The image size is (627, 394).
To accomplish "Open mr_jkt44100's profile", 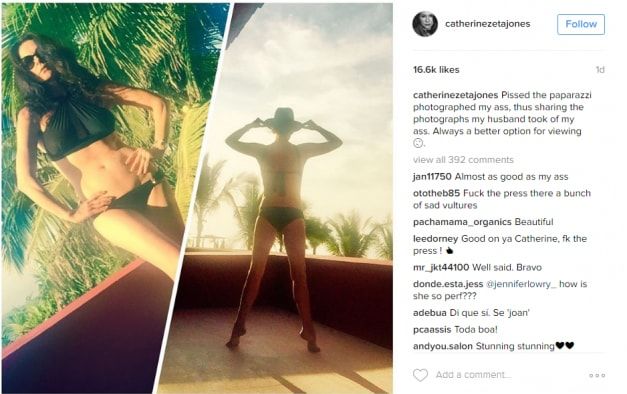I will click(441, 267).
